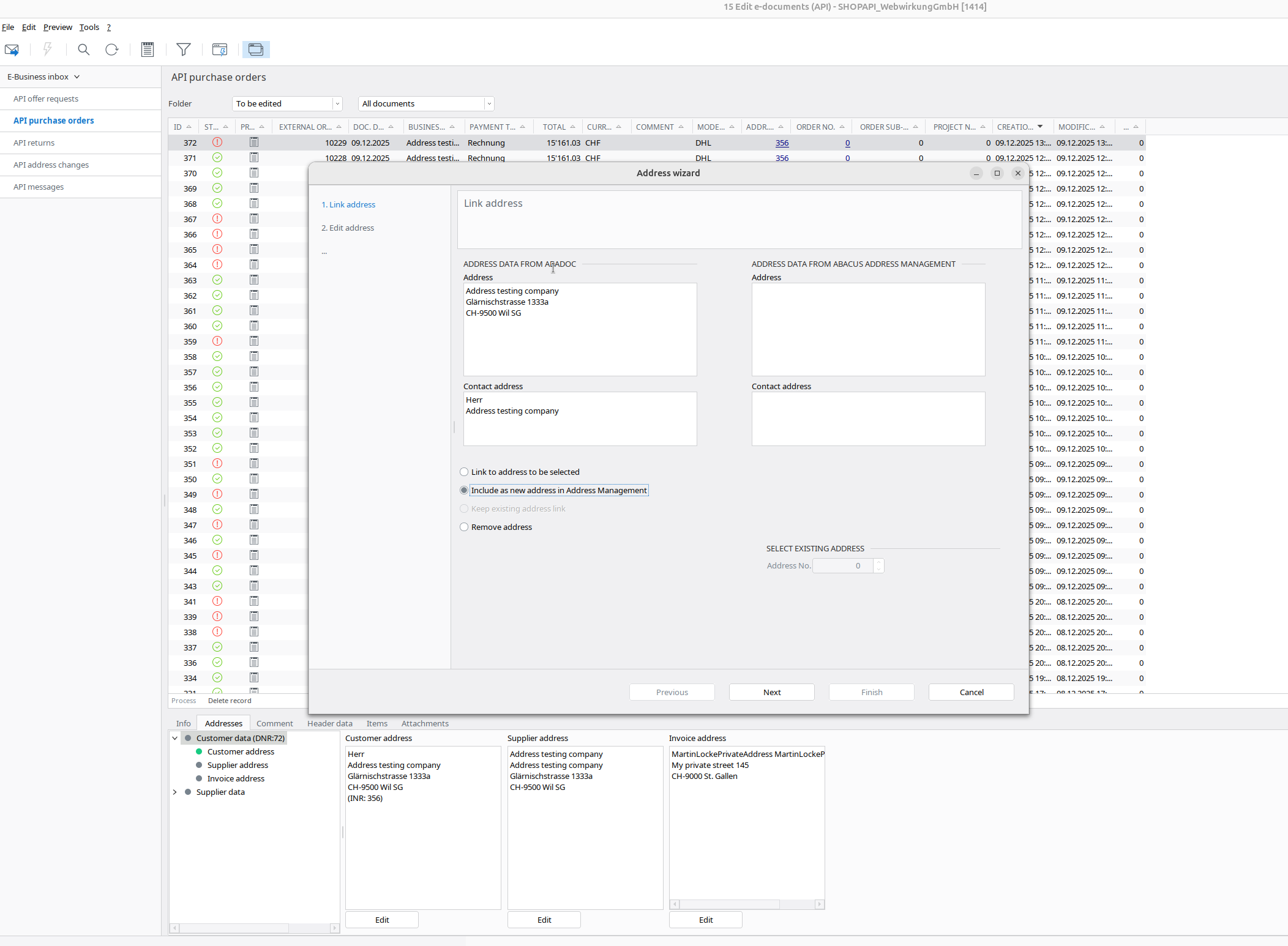Click the mail forward toolbar icon
1288x946 pixels.
point(12,50)
